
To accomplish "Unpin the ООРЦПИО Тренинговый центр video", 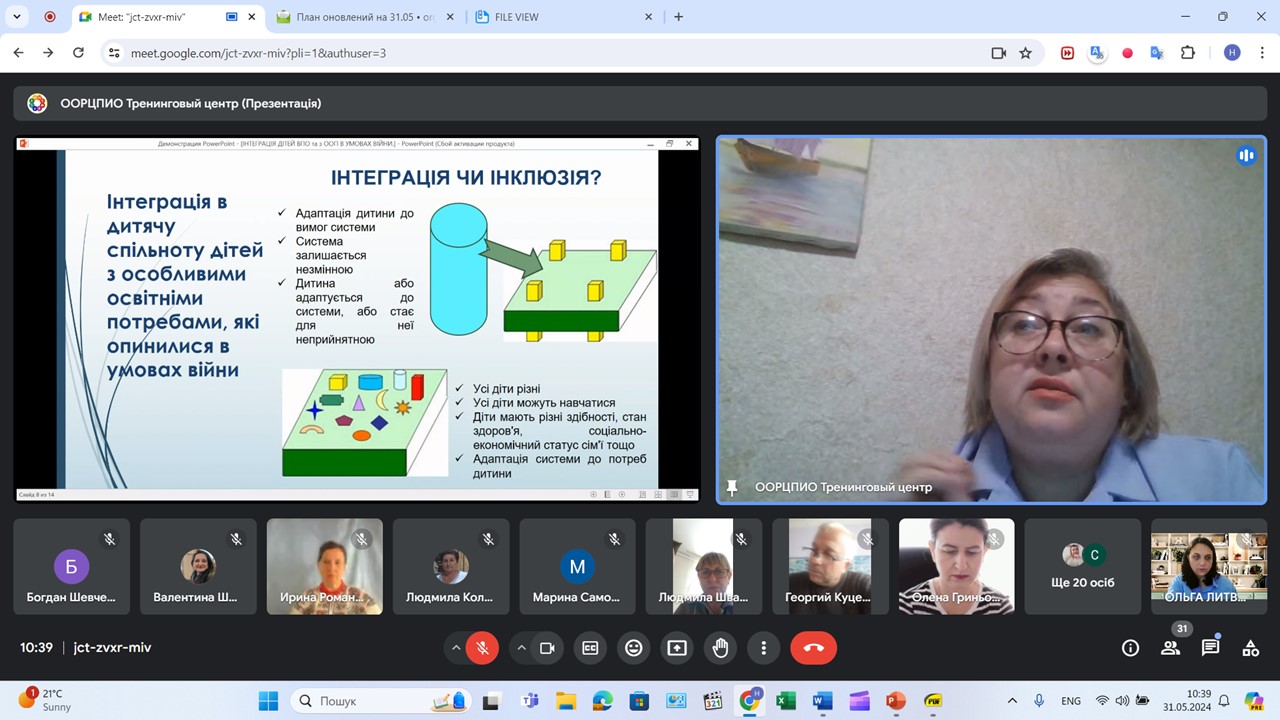I will [732, 487].
